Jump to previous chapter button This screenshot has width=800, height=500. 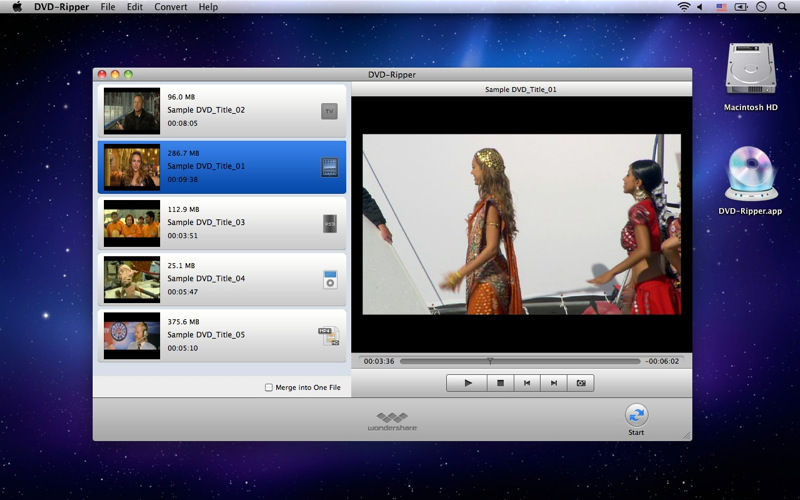(x=527, y=383)
